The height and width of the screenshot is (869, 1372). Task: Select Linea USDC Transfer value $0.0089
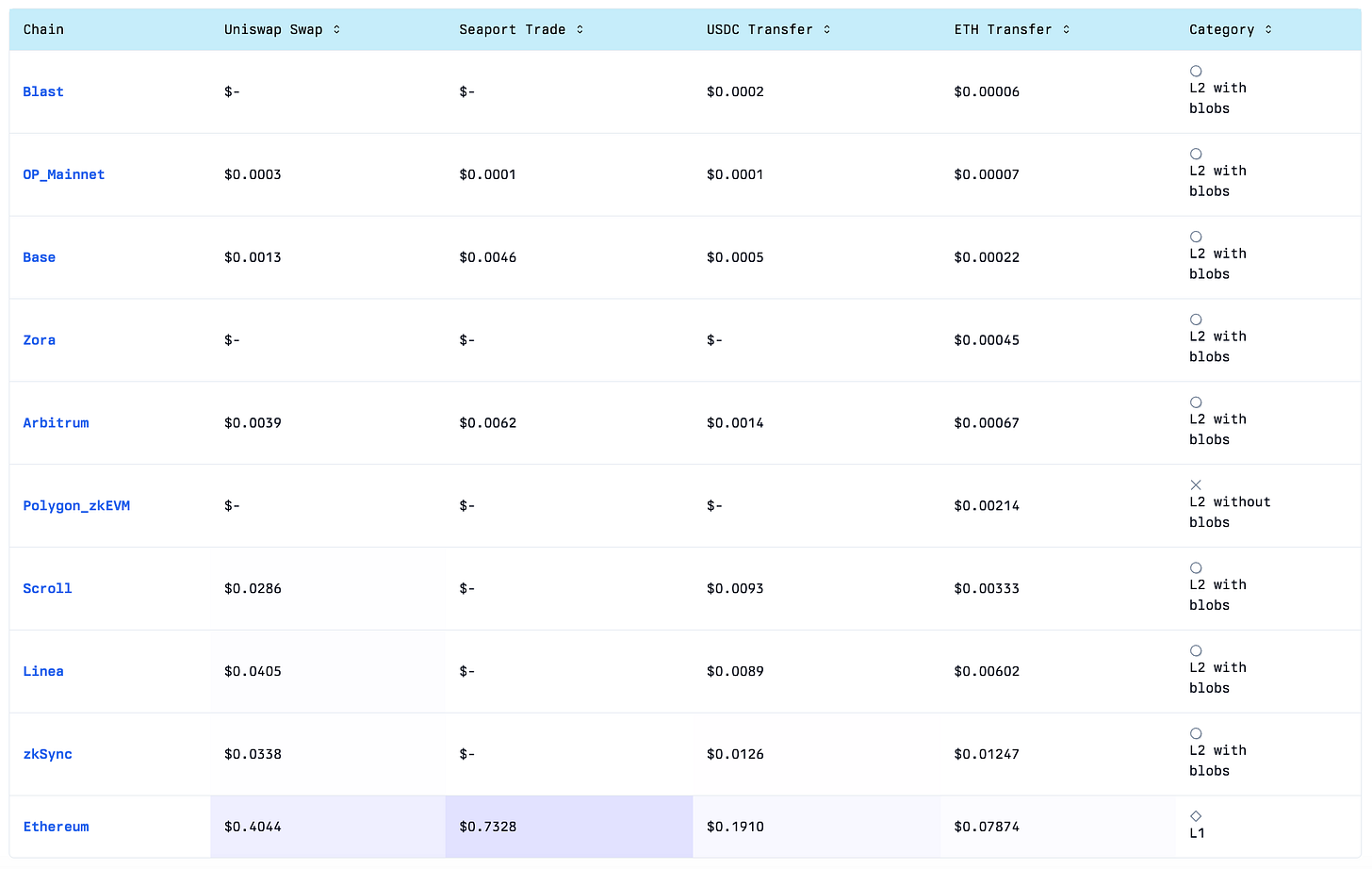tap(735, 672)
